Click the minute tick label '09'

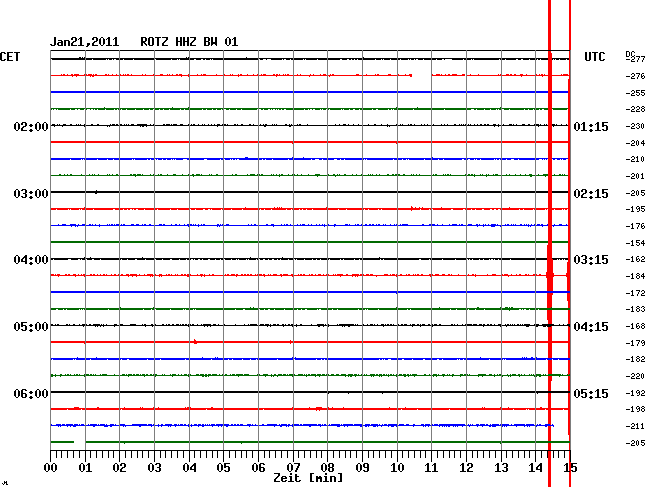pyautogui.click(x=362, y=468)
